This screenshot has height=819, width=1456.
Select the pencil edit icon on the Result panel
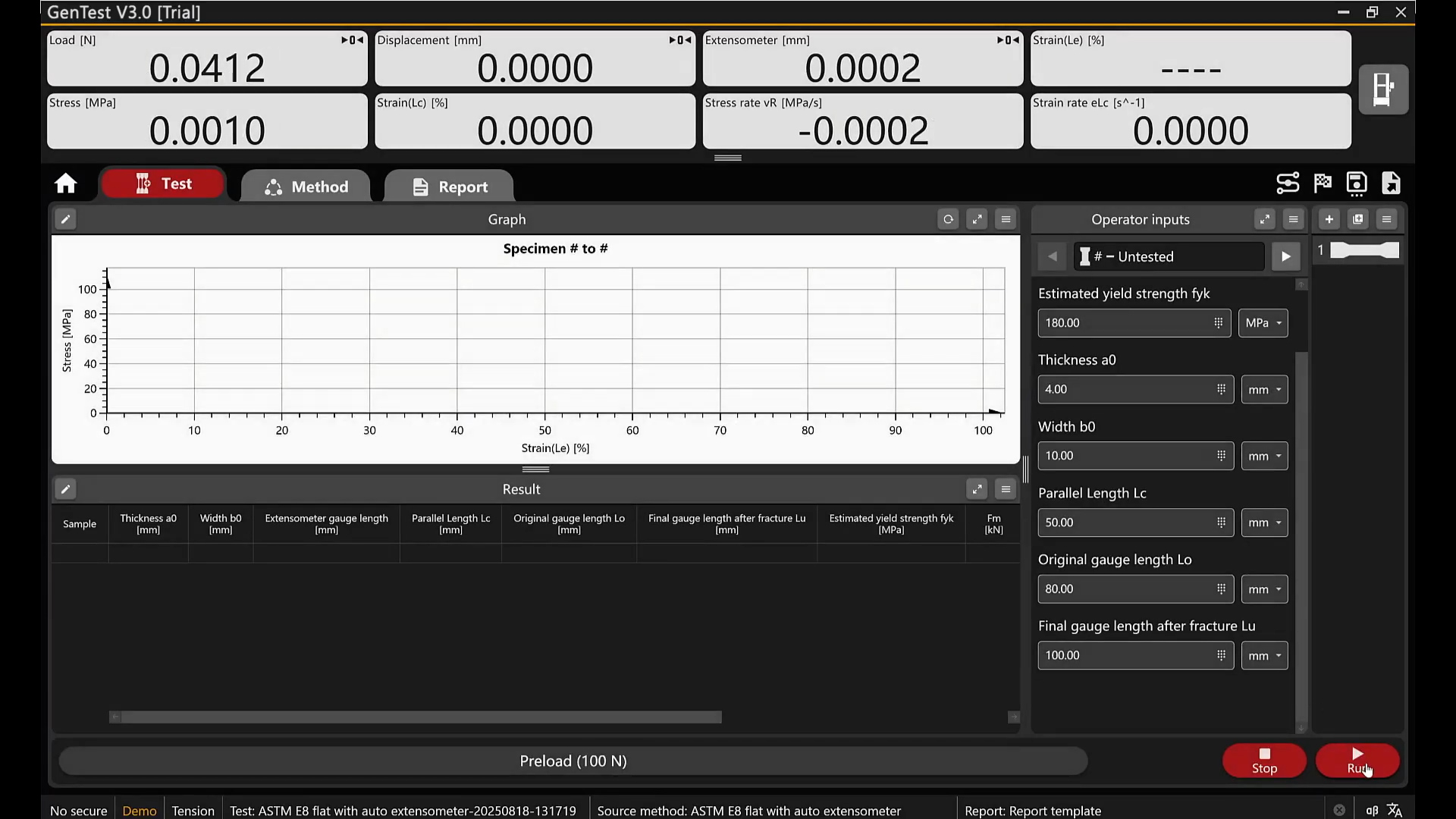65,489
